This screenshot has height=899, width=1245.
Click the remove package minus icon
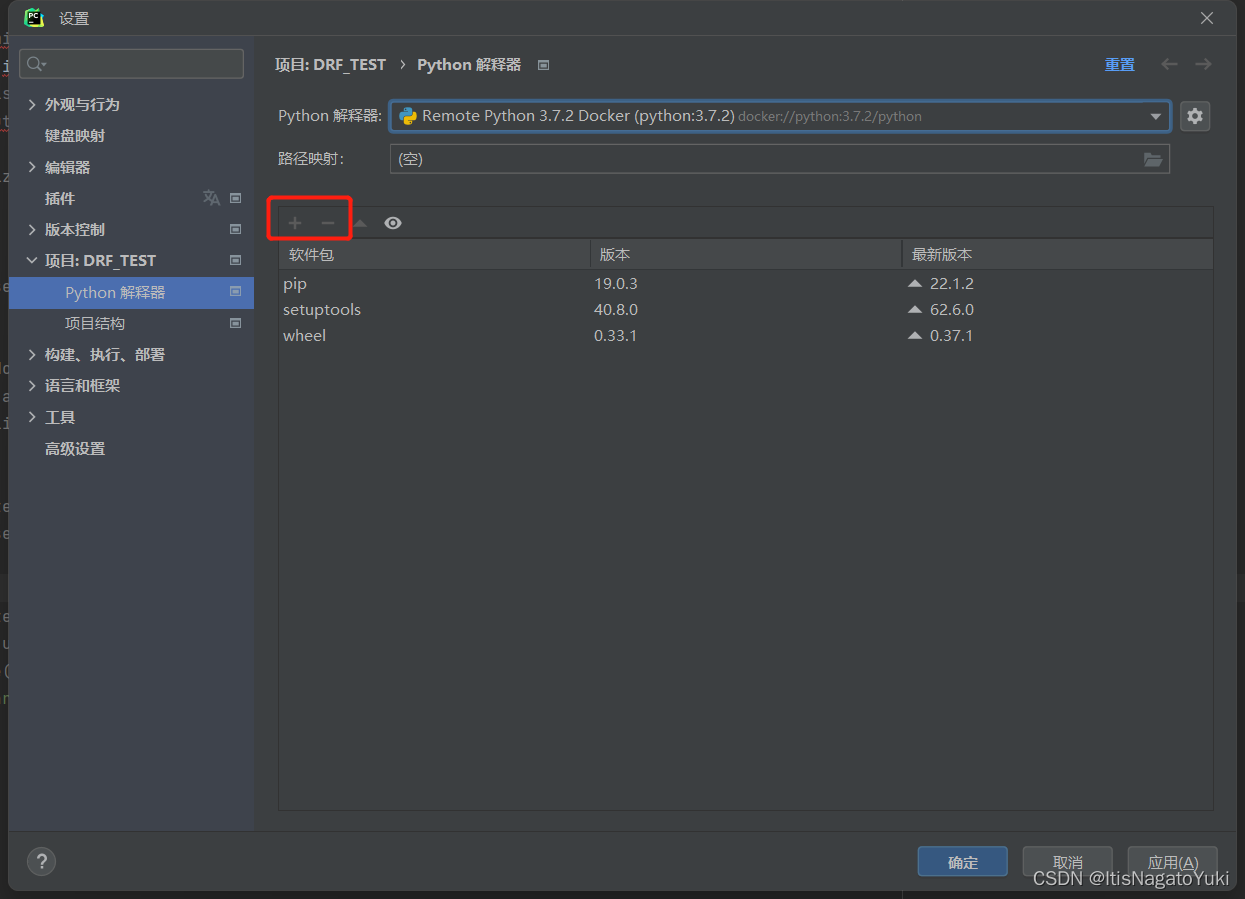pyautogui.click(x=327, y=223)
